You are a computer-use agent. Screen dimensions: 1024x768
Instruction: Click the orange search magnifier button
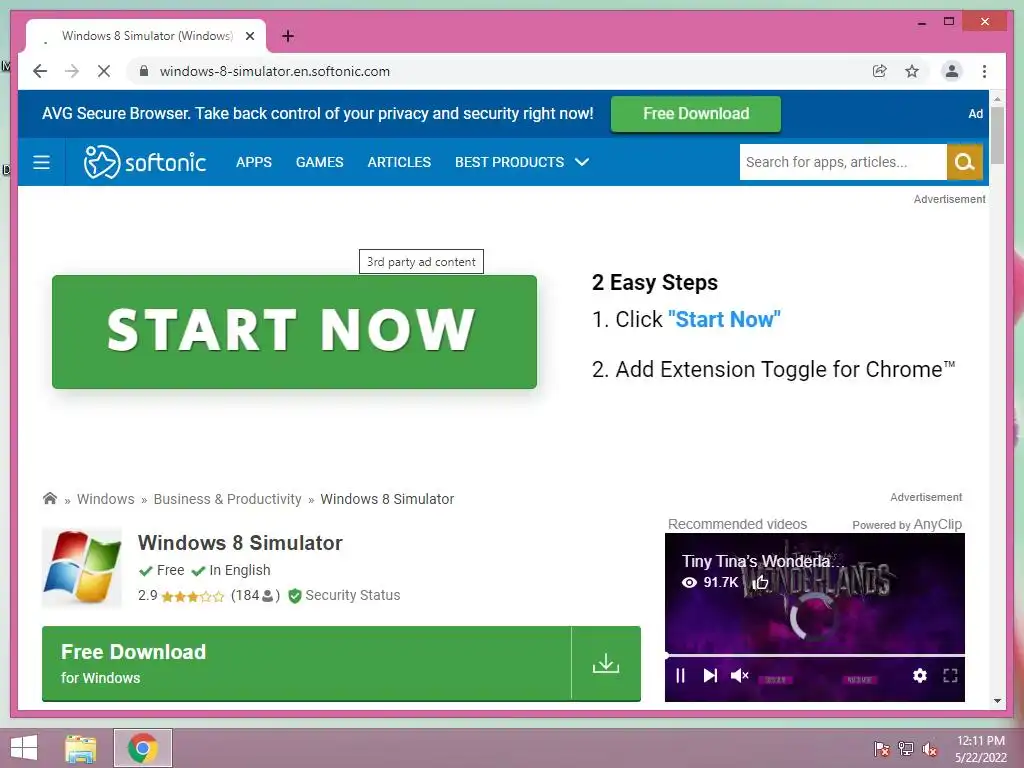pyautogui.click(x=965, y=162)
